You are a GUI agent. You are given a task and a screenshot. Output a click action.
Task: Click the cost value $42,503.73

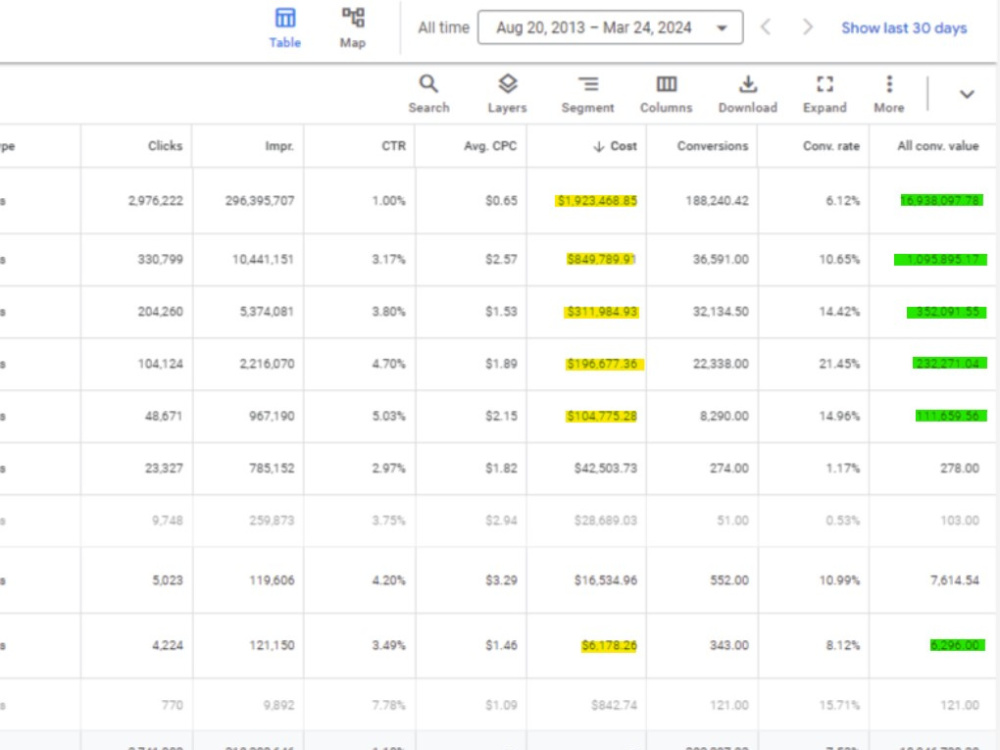click(x=605, y=469)
